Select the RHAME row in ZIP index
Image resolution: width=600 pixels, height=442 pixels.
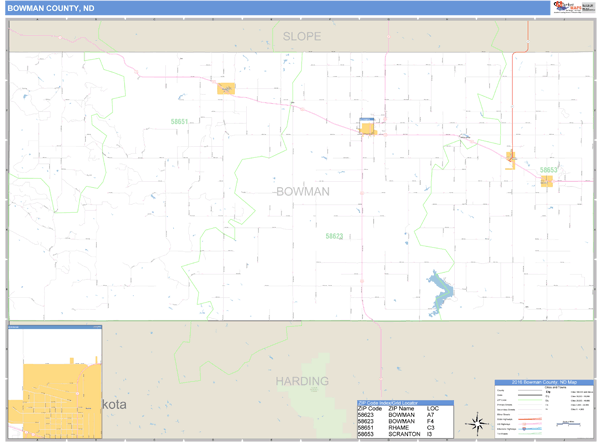(404, 428)
